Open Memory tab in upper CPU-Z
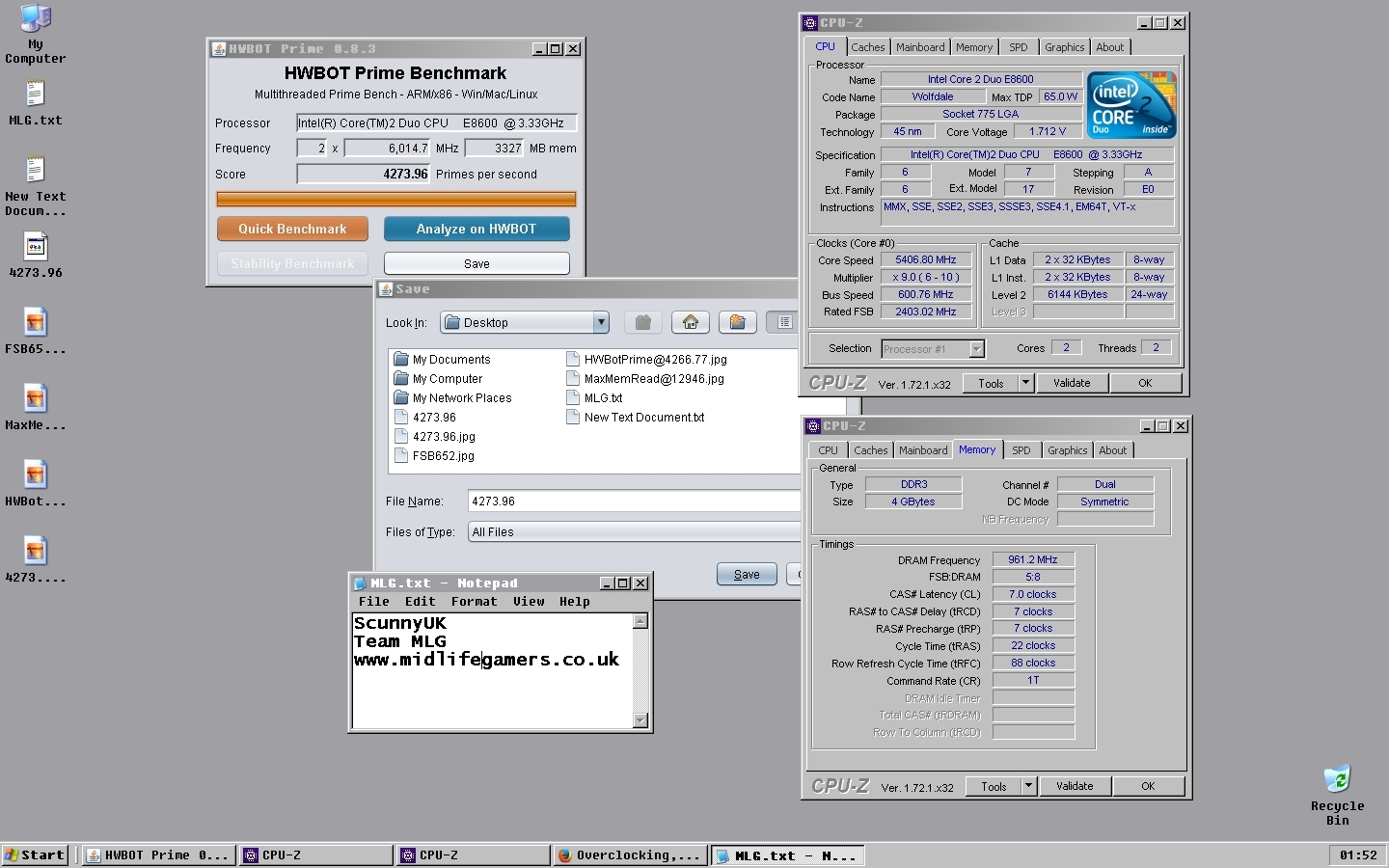The image size is (1389, 868). [974, 47]
